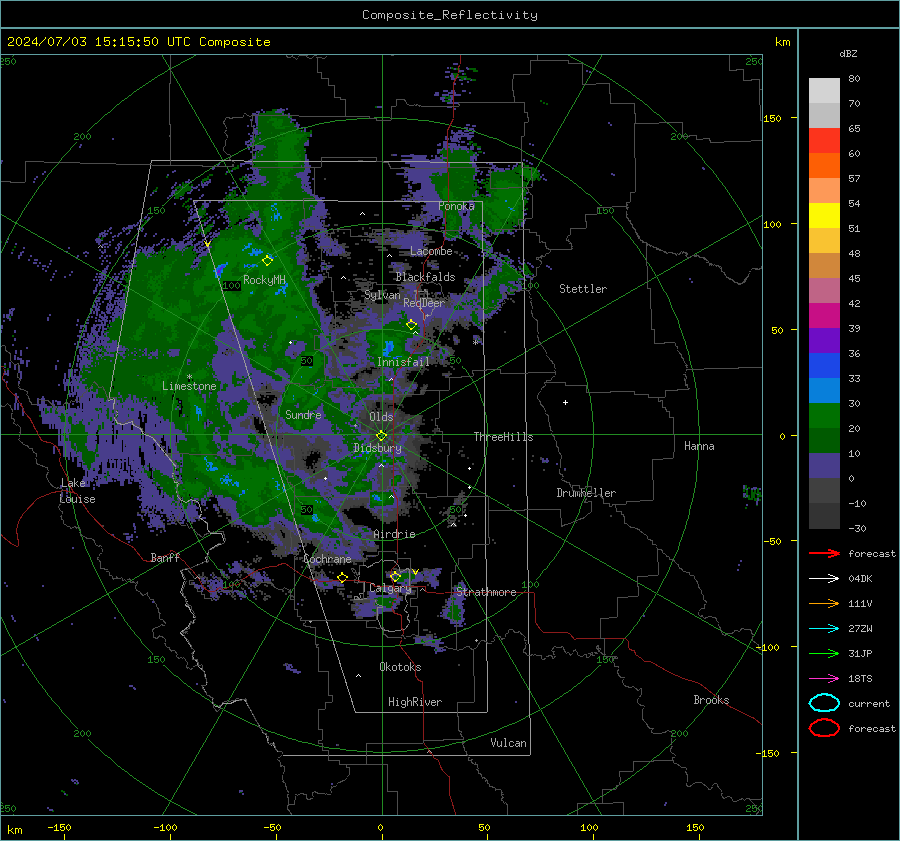900x841 pixels.
Task: Click the magenta 18TS arrow icon
Action: point(824,679)
